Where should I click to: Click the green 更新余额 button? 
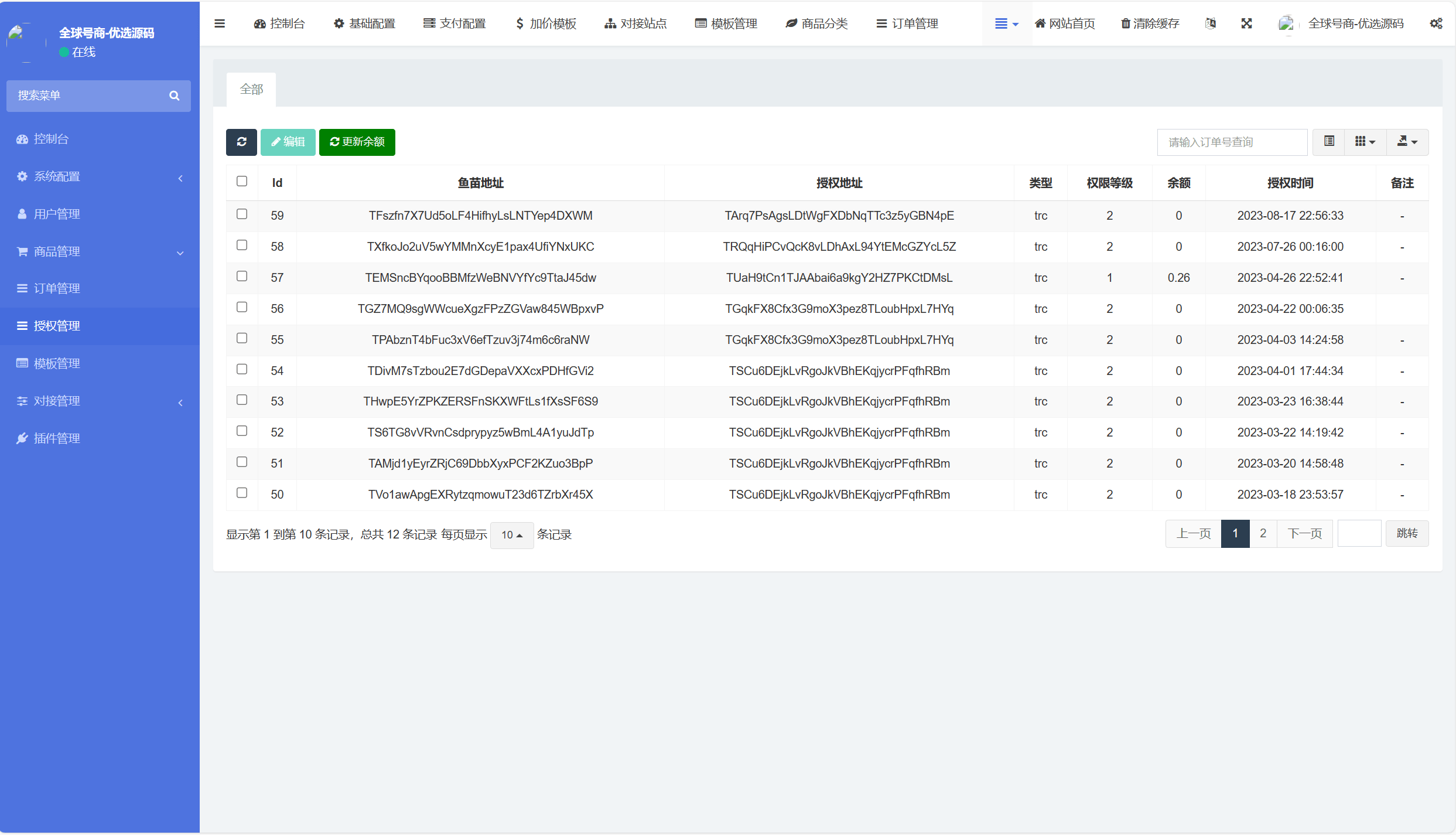point(357,142)
